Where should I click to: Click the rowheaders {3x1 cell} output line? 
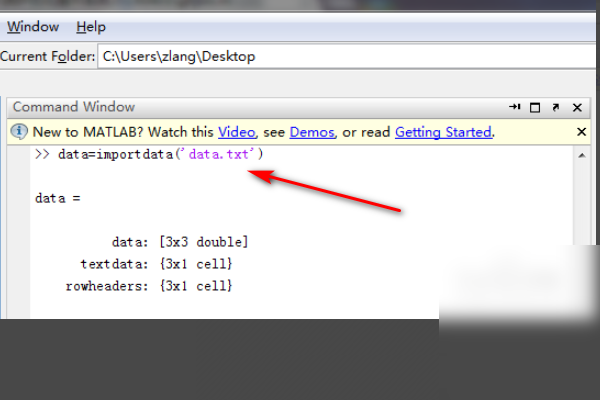coord(149,286)
